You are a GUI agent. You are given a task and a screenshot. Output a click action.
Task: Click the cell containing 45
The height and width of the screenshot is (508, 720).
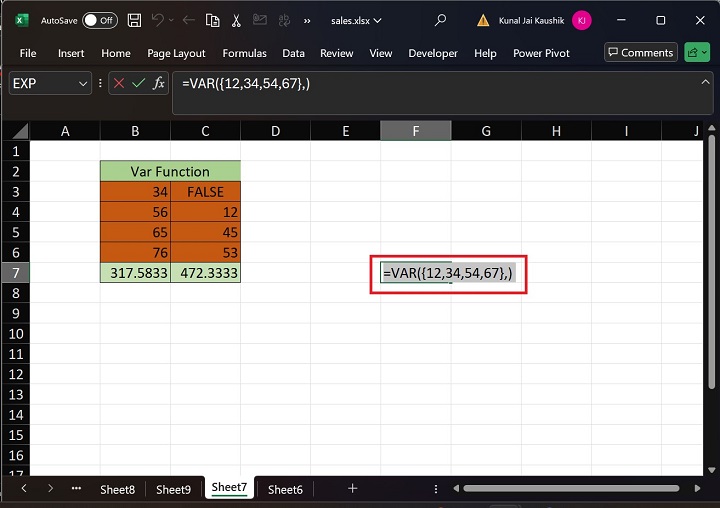(205, 232)
